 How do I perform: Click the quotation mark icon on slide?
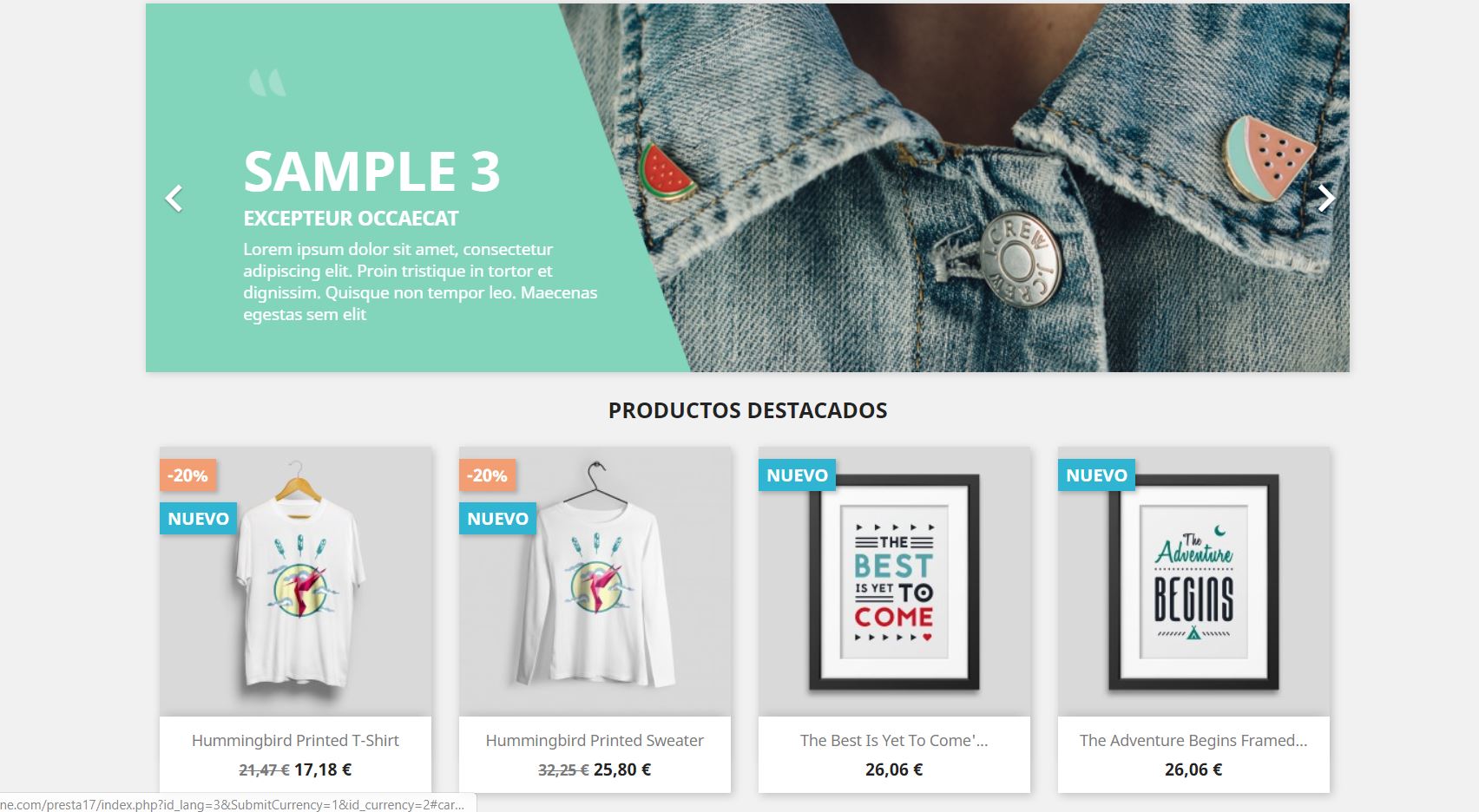267,82
